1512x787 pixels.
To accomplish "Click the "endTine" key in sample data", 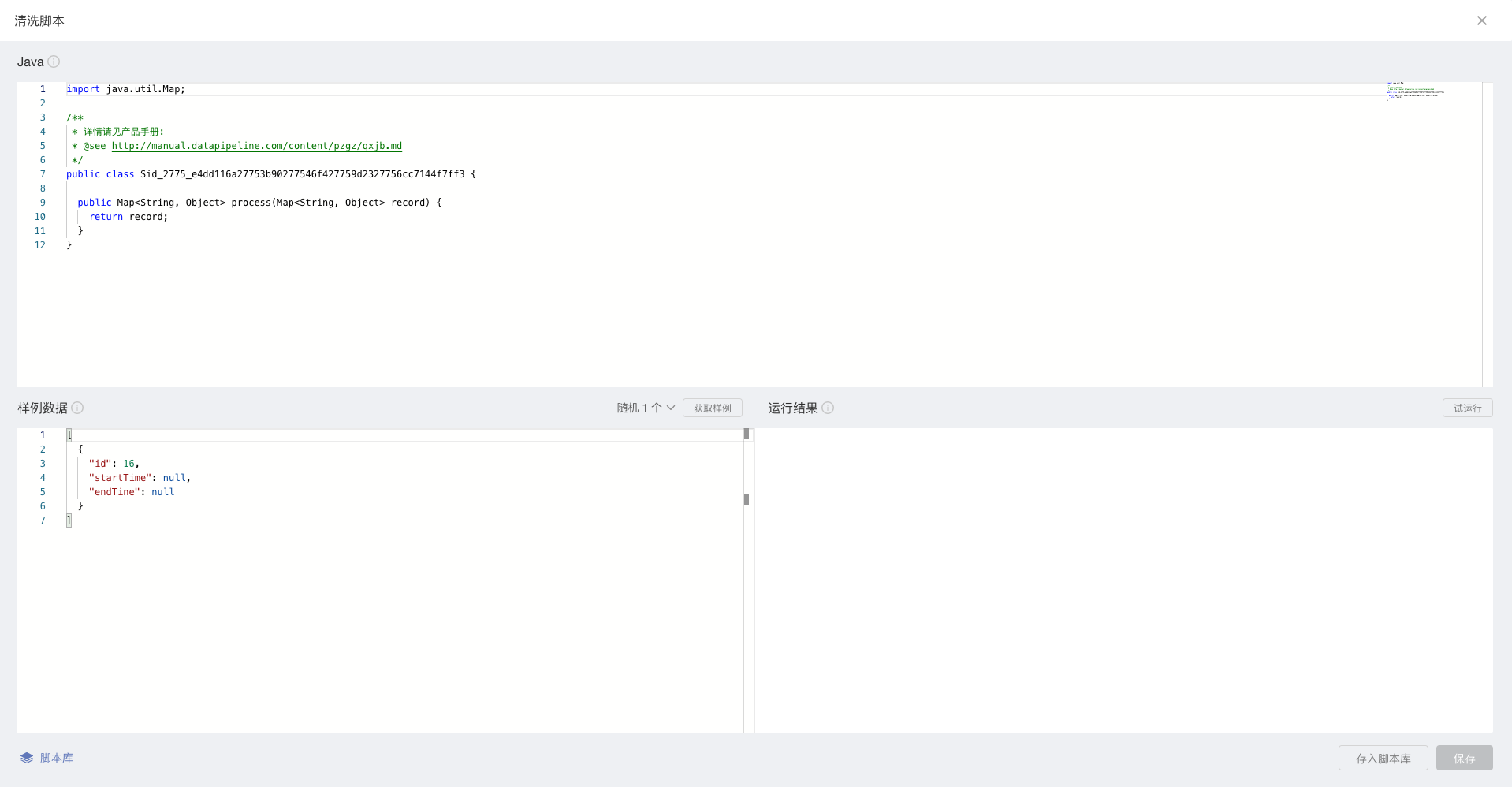I will 114,492.
